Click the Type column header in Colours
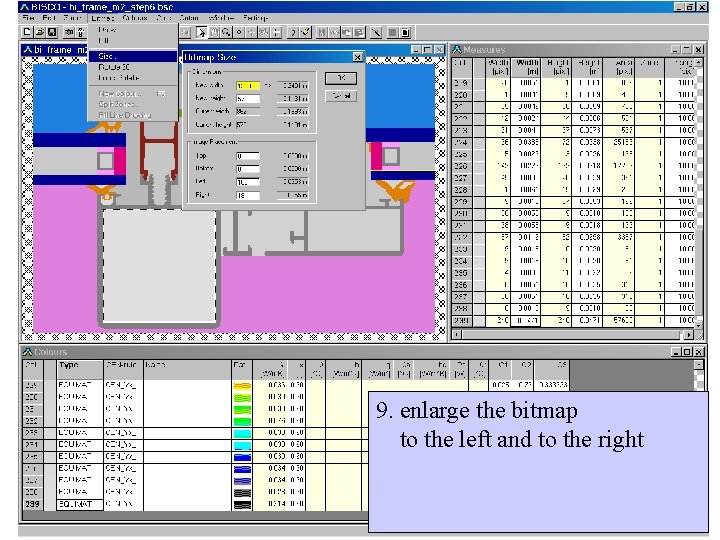 coord(80,369)
